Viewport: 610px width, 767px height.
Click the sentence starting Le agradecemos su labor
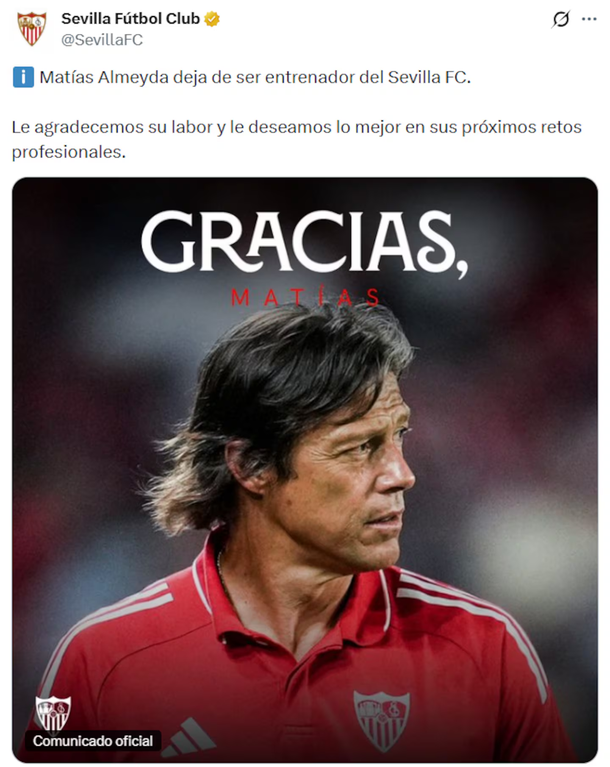pos(296,139)
